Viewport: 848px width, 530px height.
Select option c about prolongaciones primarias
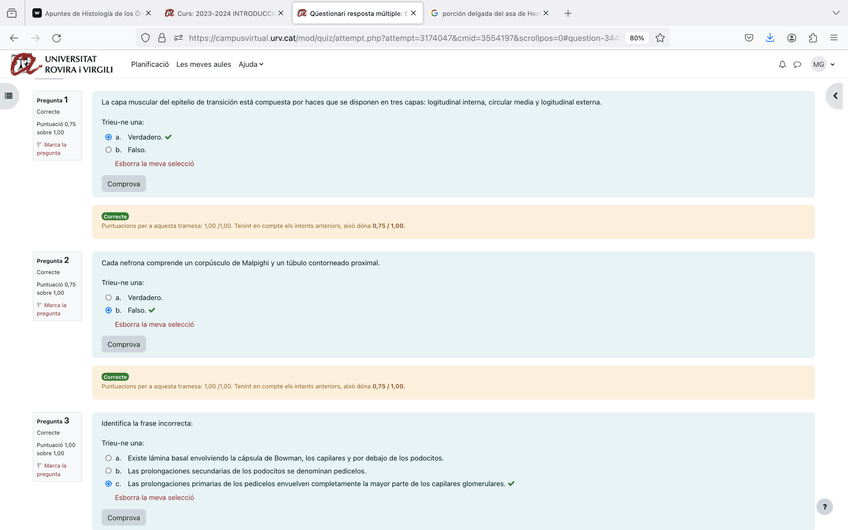click(x=108, y=483)
